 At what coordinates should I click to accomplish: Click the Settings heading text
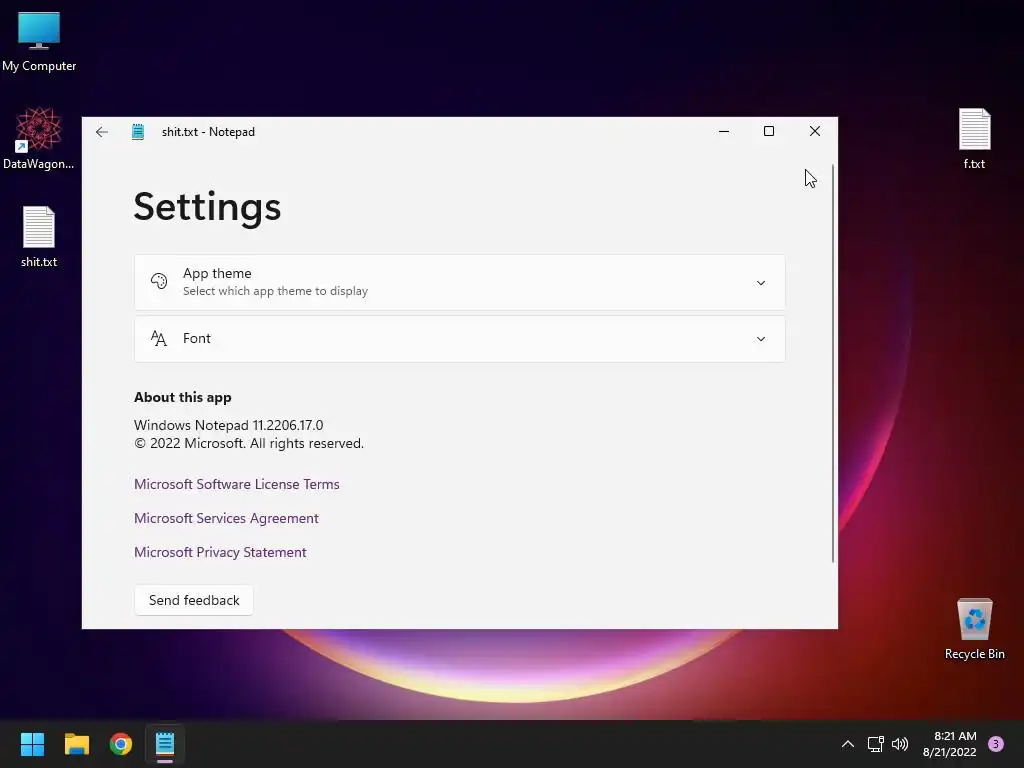pyautogui.click(x=207, y=207)
